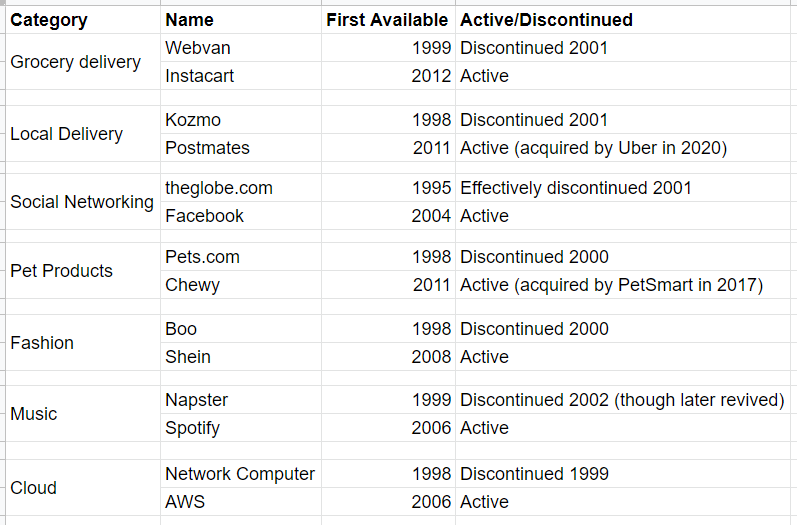Select the Social Networking category cell
Screen dimensions: 797x525
(83, 202)
